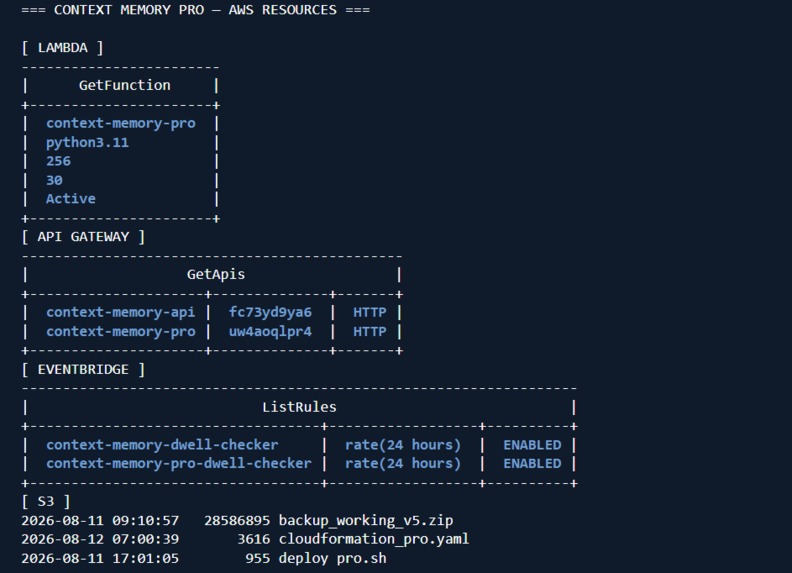Select the Active state value
Viewport: 792px width, 573px height.
(x=71, y=199)
